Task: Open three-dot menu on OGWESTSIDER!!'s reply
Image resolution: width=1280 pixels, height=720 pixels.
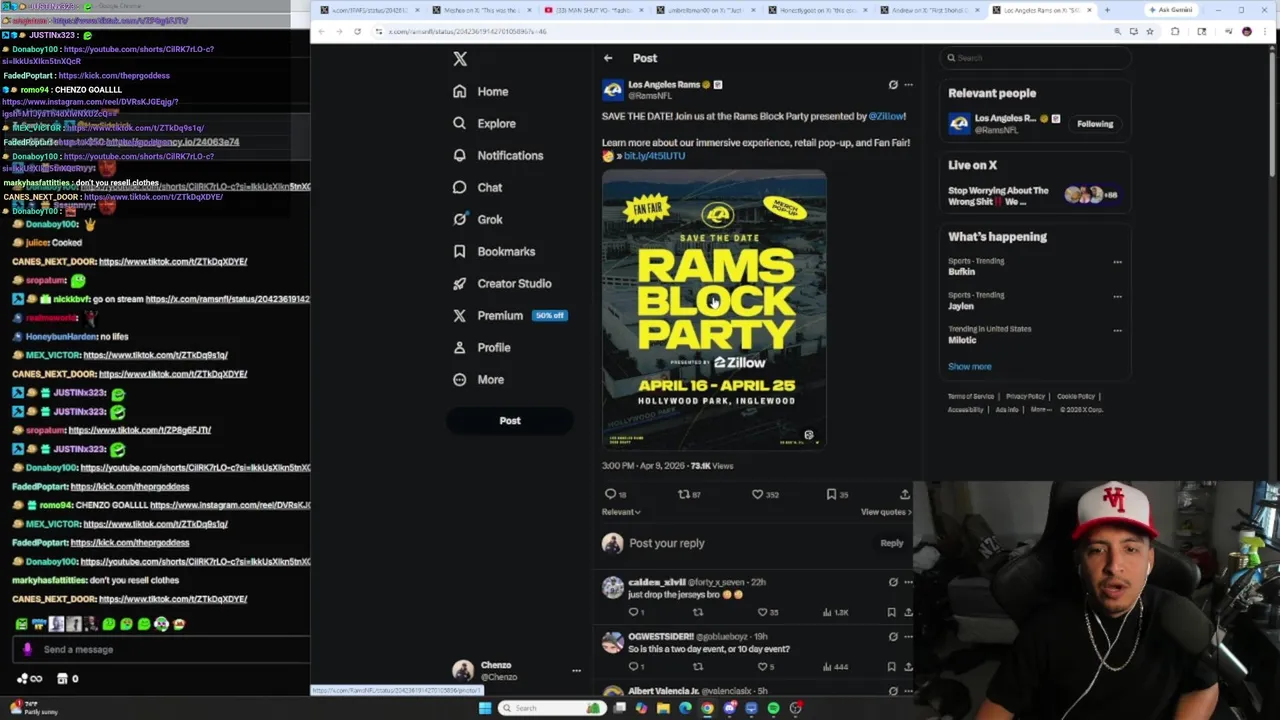Action: pos(908,636)
